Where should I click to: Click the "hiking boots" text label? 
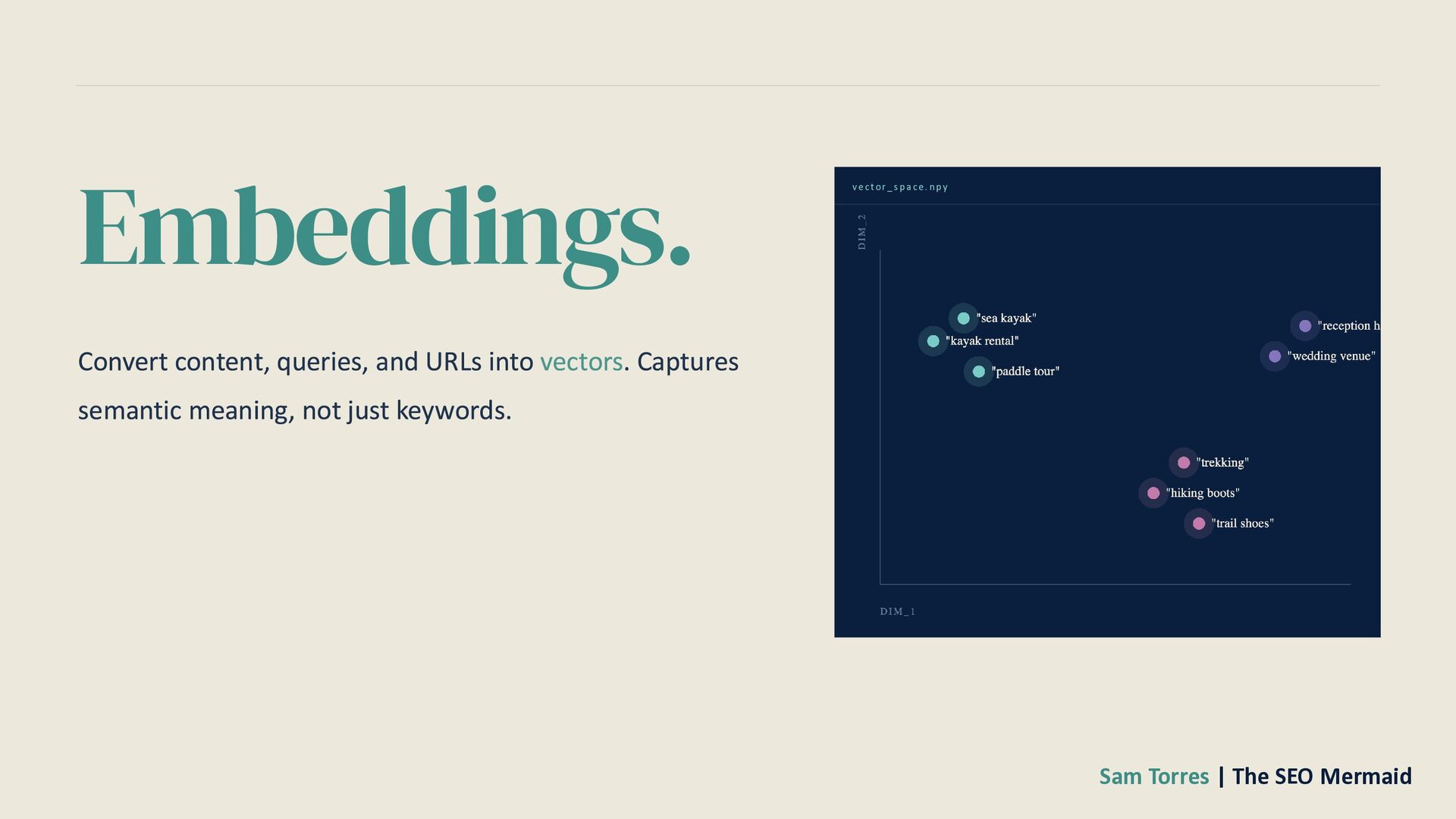click(x=1203, y=493)
